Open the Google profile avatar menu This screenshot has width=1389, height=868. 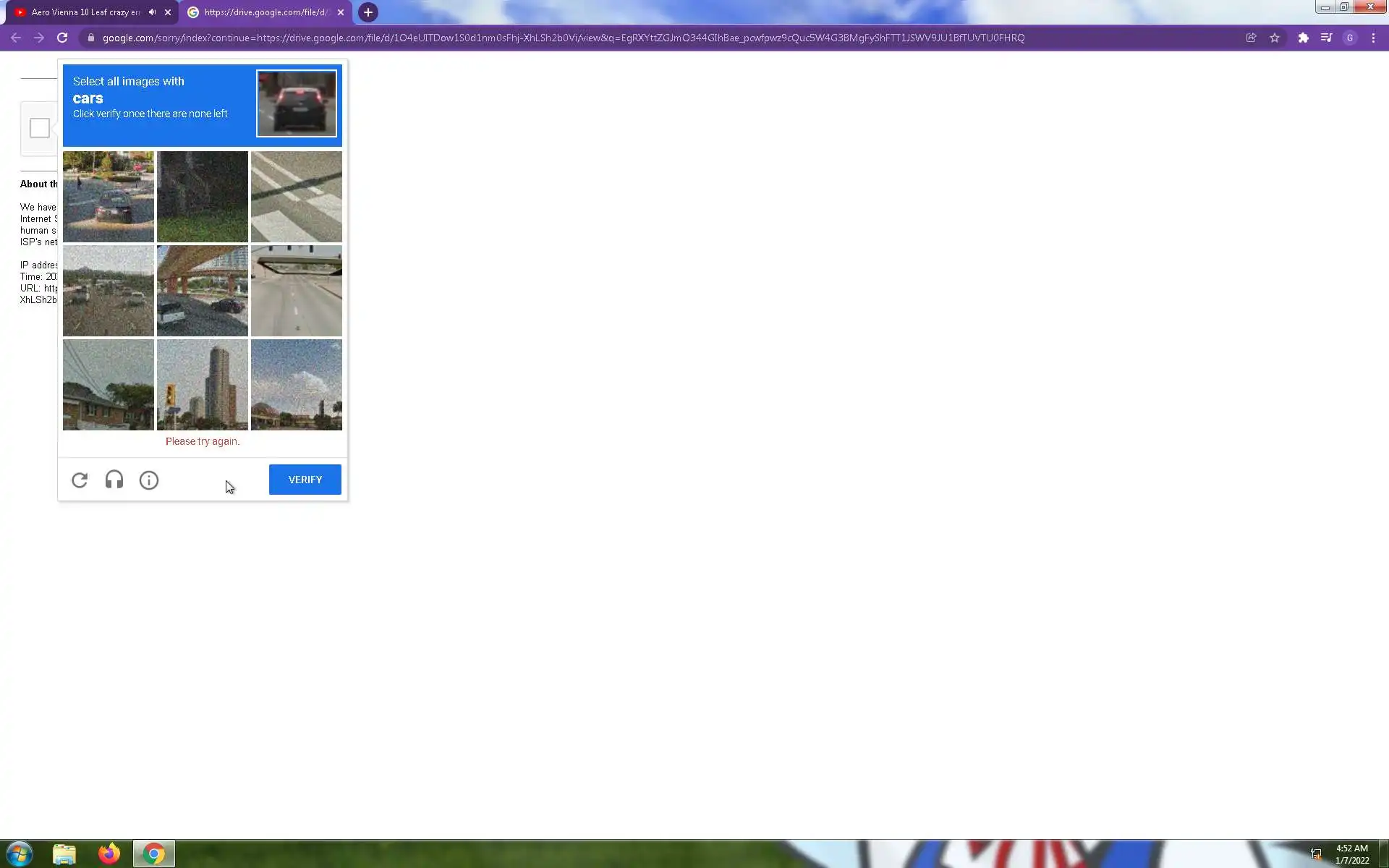point(1350,38)
